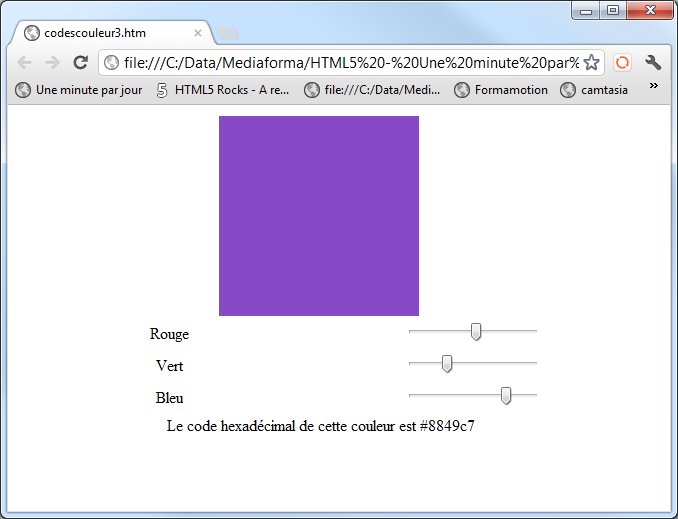Open the 'Une minute par jour' bookmark
This screenshot has height=519, width=678.
[78, 90]
